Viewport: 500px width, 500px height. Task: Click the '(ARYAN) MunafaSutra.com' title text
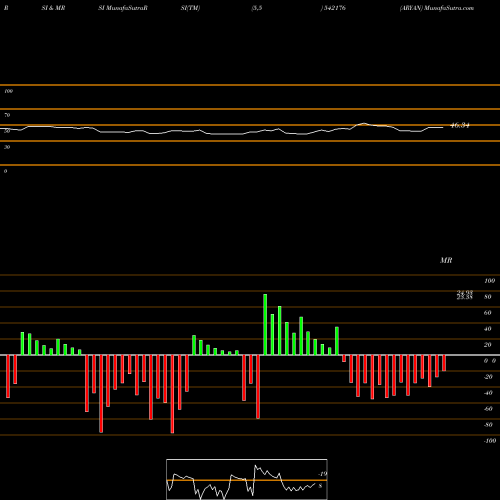click(x=437, y=8)
